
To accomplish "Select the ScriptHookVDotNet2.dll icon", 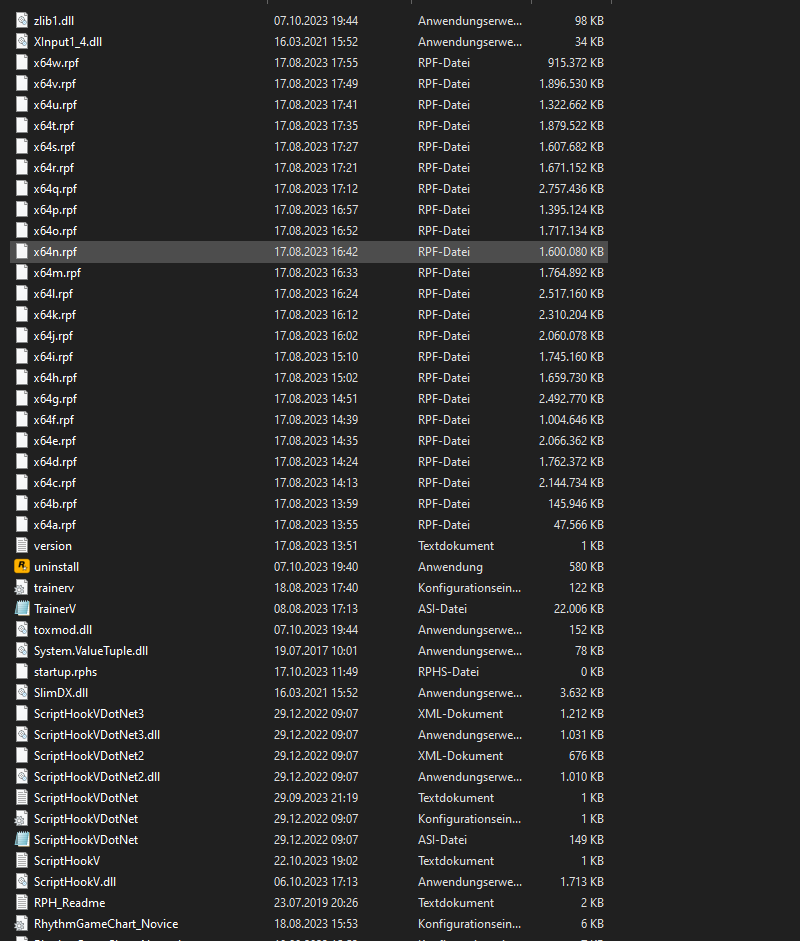I will (22, 777).
